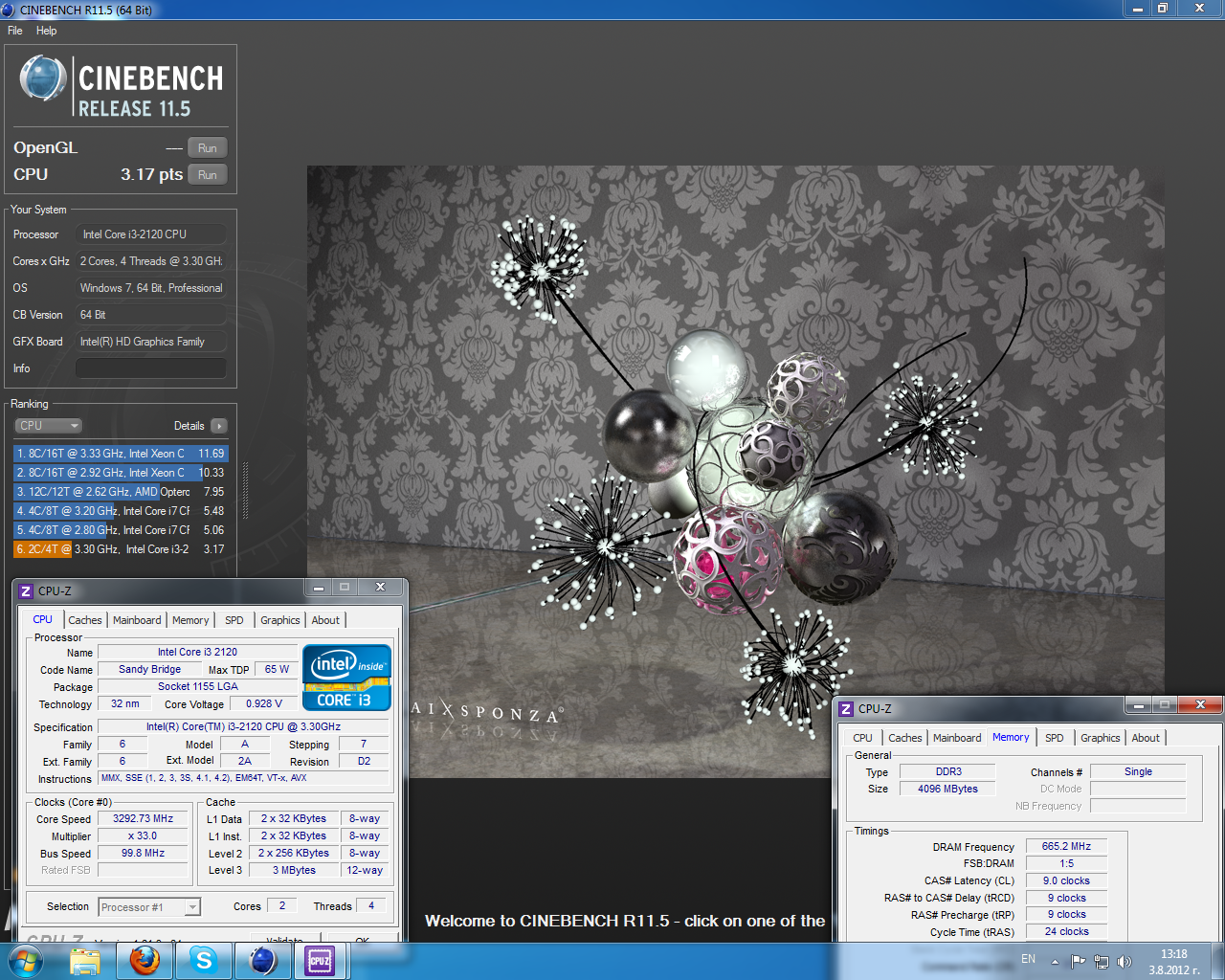Switch to Memory tab in left CPU-Z
The height and width of the screenshot is (980, 1225).
coord(190,620)
